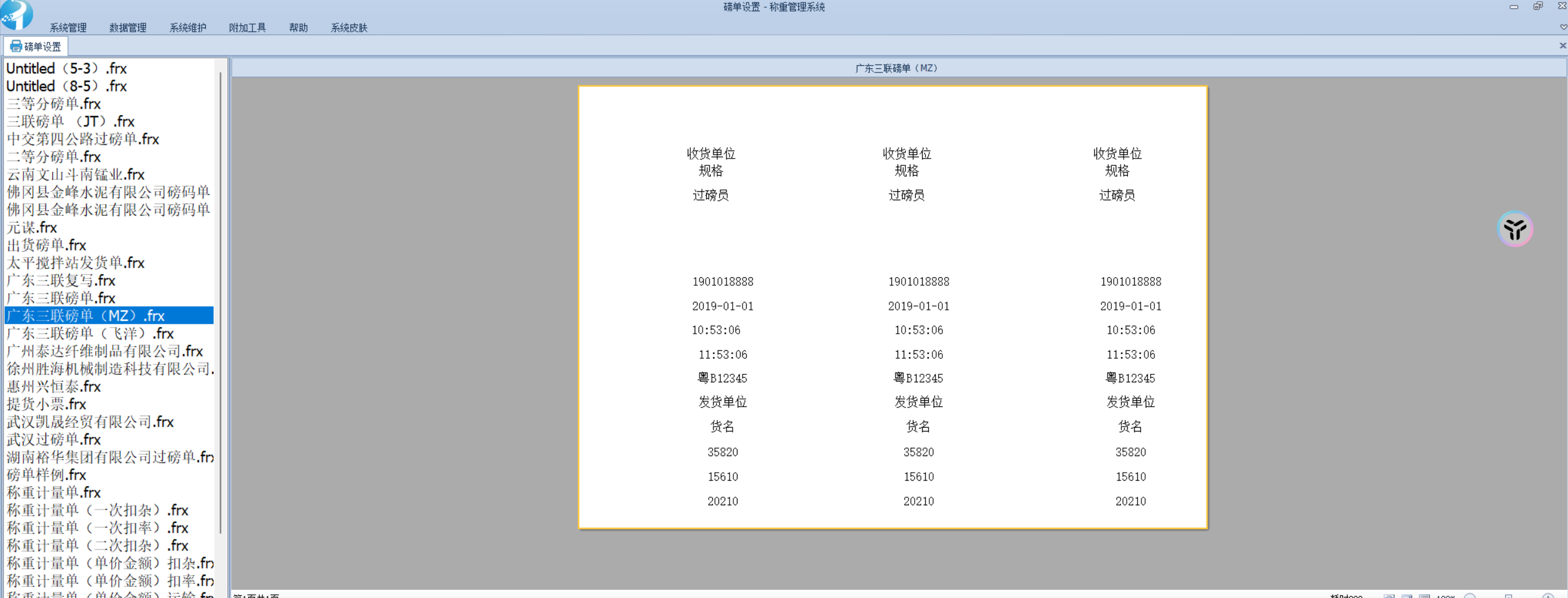1568x598 pixels.
Task: Choose 湖南裕华集团有限公司过磅单 template
Action: pos(109,457)
